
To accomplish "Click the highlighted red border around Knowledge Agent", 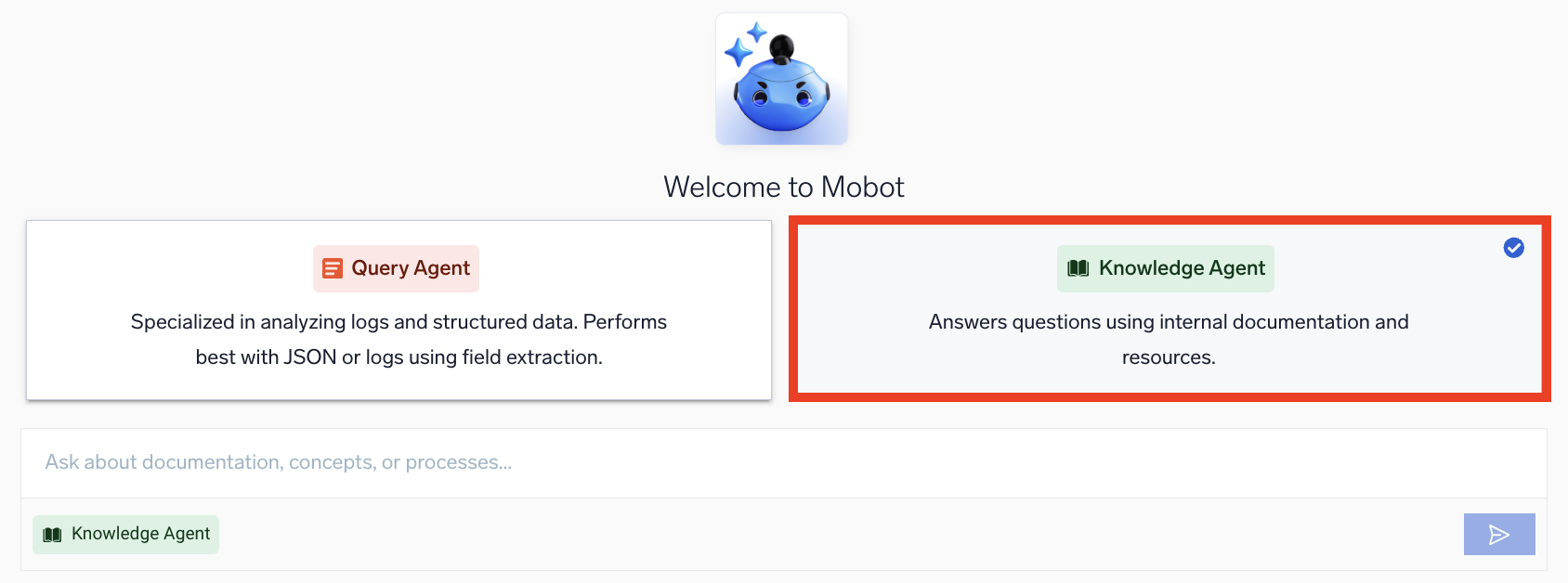I will tap(1169, 221).
